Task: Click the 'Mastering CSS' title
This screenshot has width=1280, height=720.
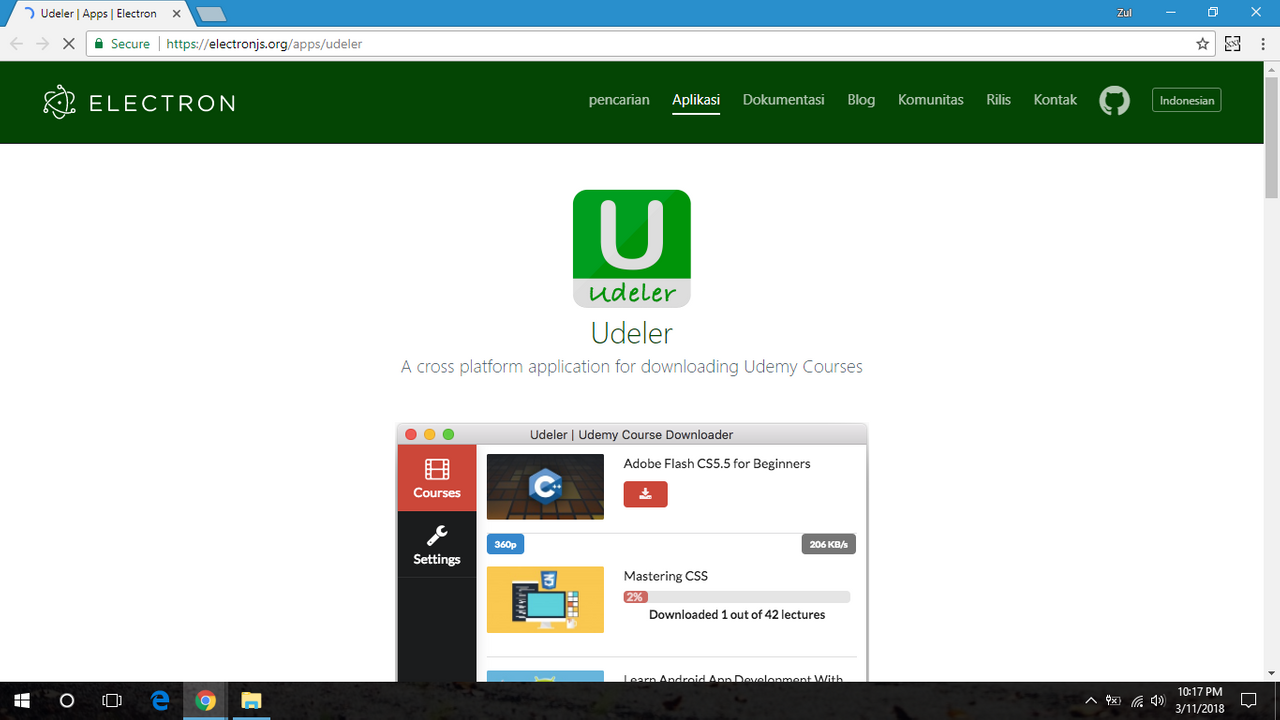Action: [666, 576]
